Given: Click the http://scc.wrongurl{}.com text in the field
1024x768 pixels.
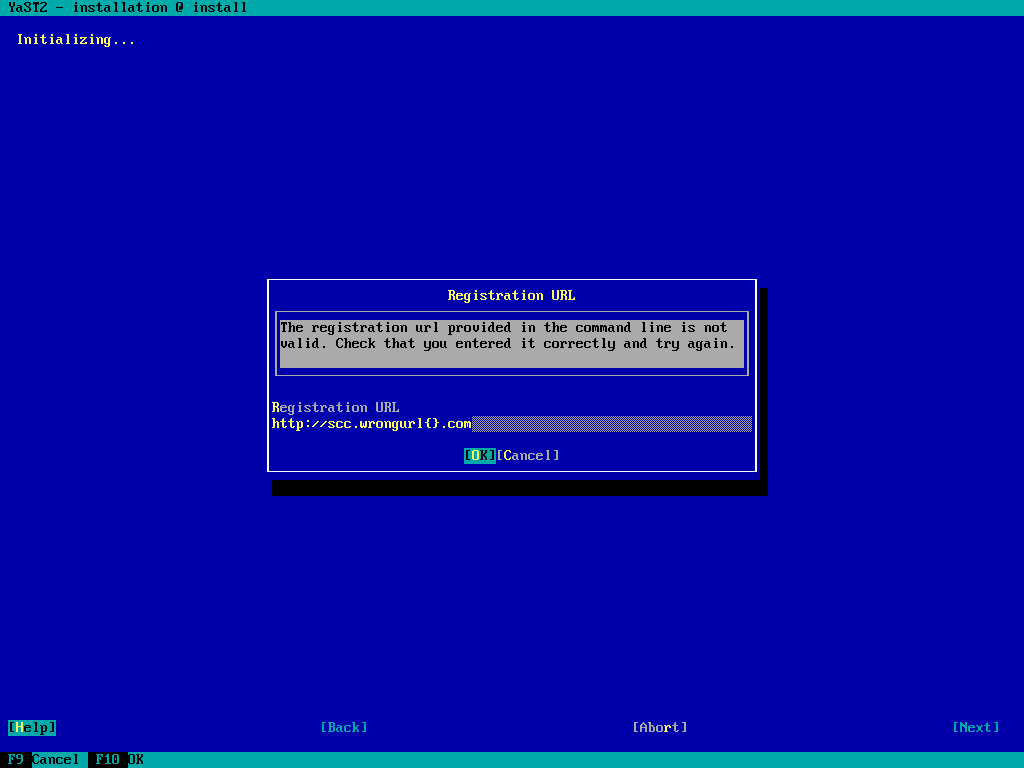Looking at the screenshot, I should click(371, 423).
